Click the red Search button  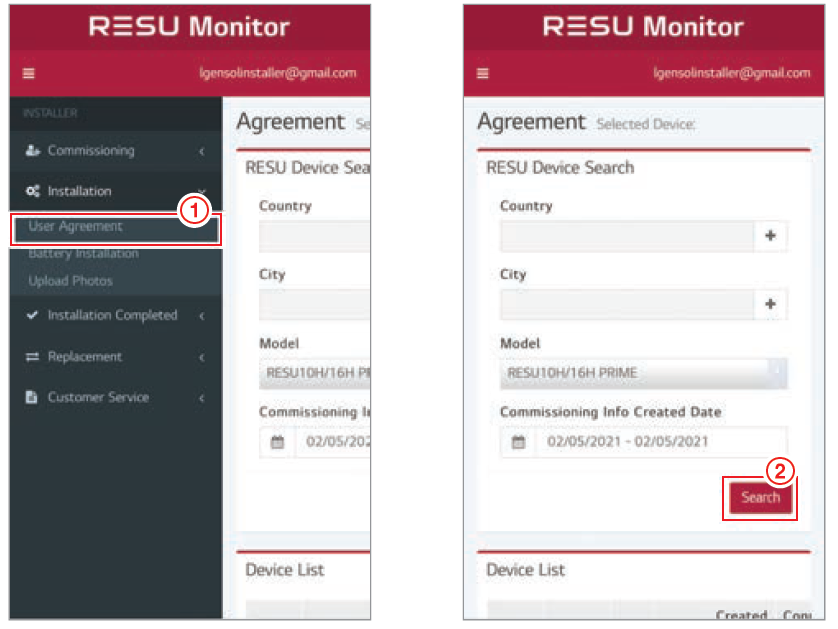point(760,497)
